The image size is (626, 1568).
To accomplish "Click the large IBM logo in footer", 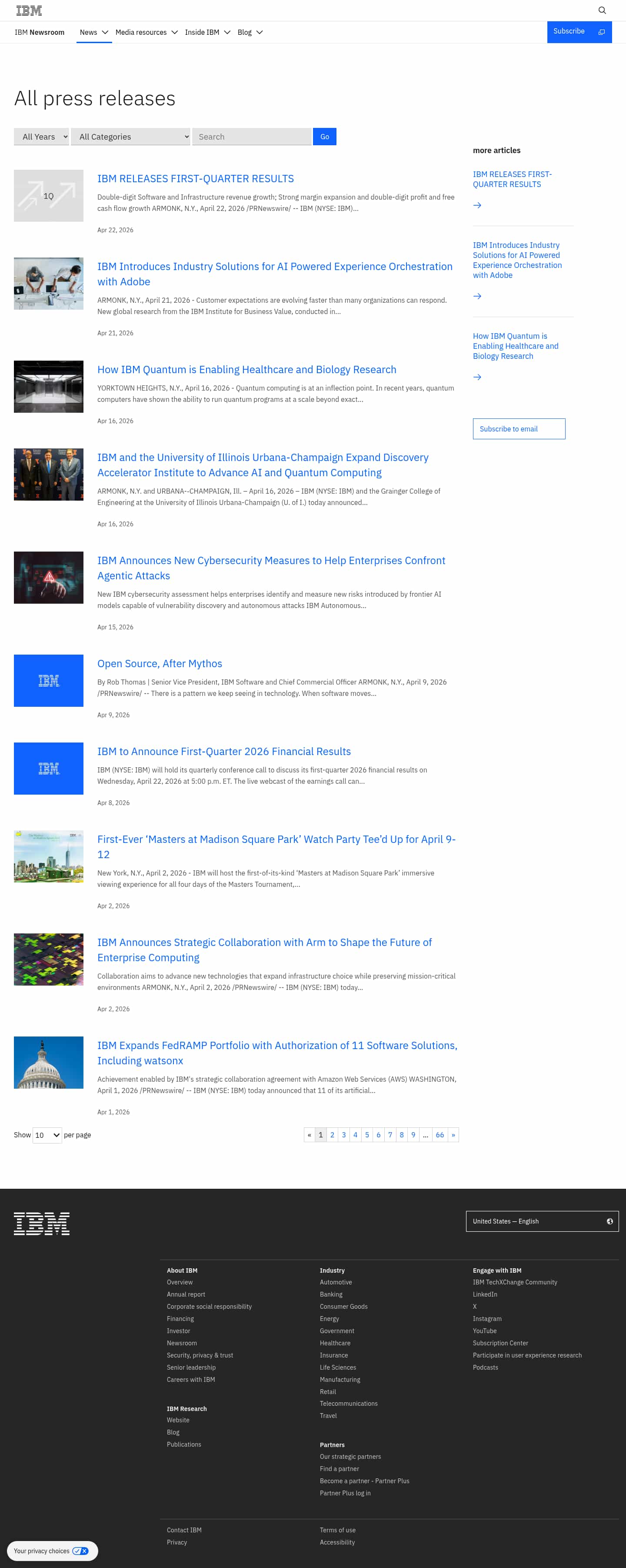I will click(x=41, y=1224).
